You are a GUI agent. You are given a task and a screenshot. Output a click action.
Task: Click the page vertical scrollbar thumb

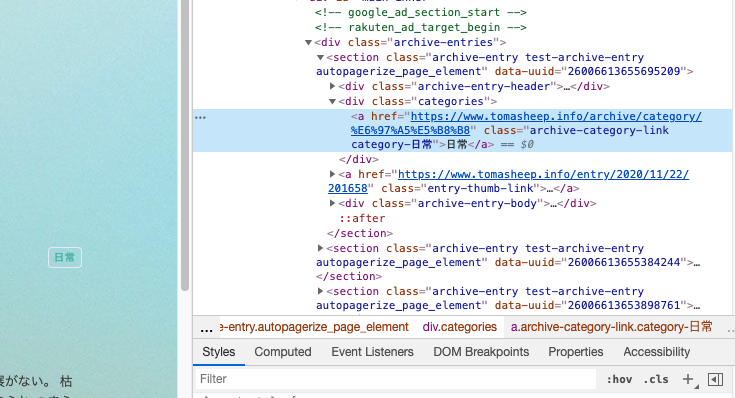point(185,145)
